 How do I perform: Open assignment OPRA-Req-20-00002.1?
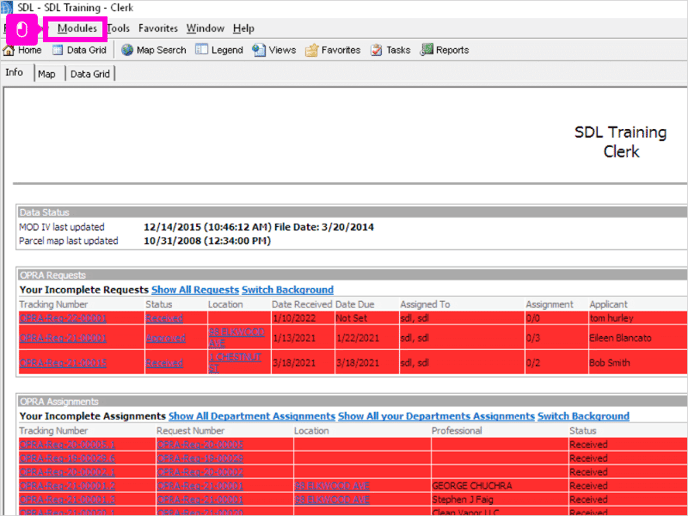(67, 472)
